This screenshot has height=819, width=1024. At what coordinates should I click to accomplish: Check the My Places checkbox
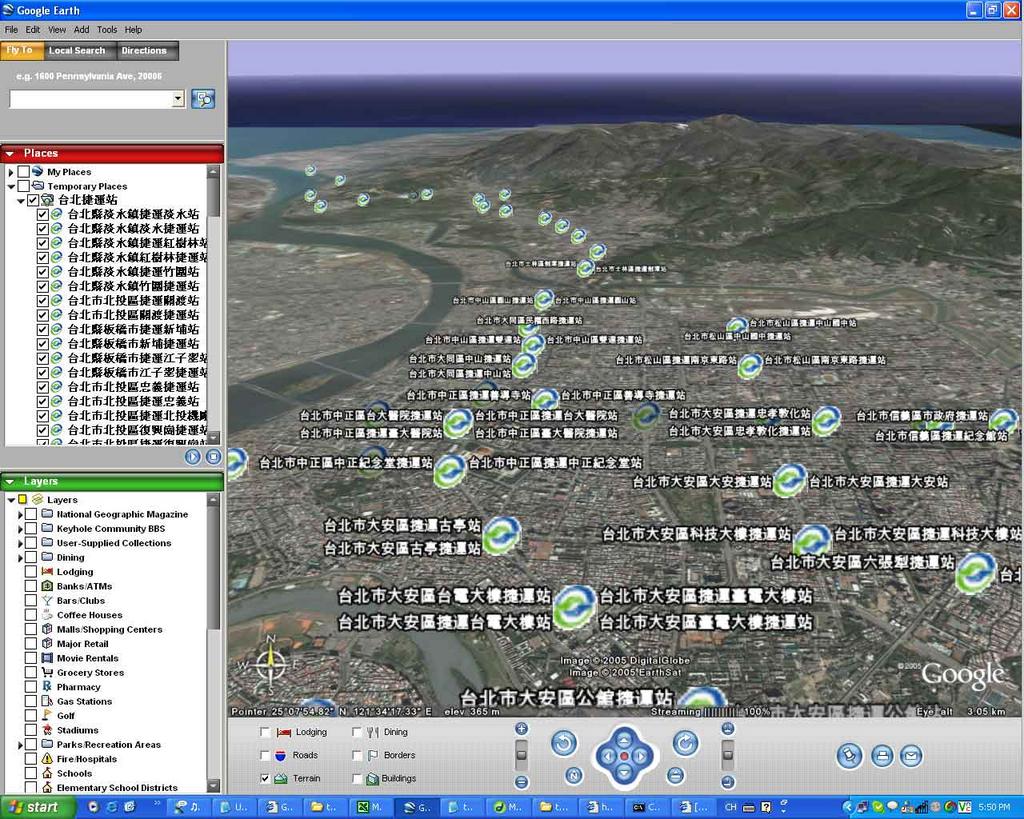coord(24,172)
